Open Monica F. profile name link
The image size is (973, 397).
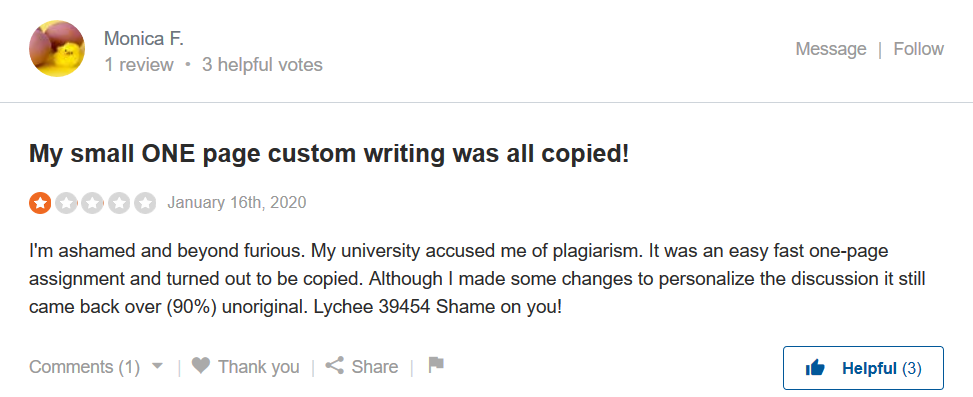click(x=144, y=38)
